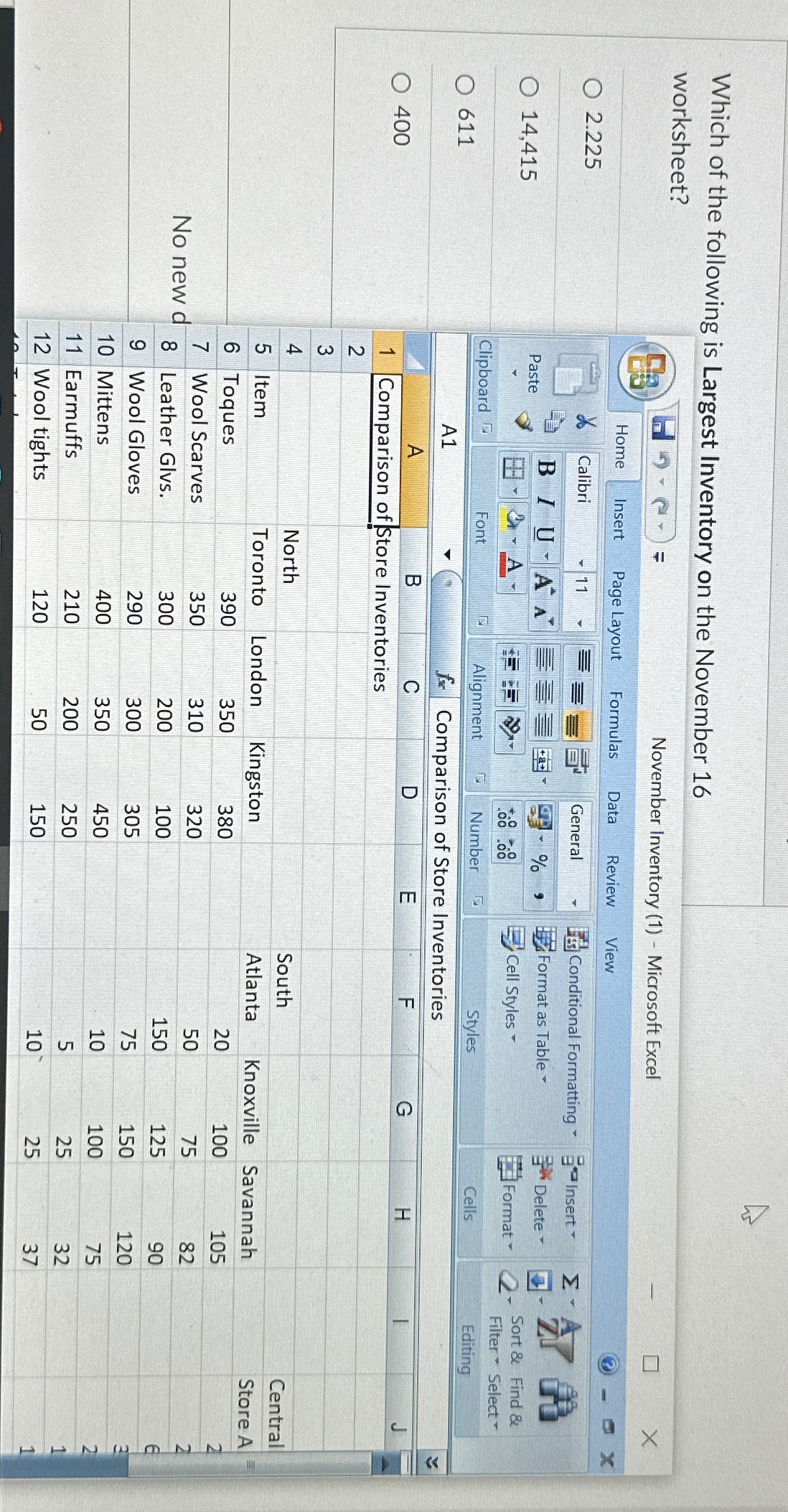Click column B header
The height and width of the screenshot is (1512, 788).
(x=413, y=580)
